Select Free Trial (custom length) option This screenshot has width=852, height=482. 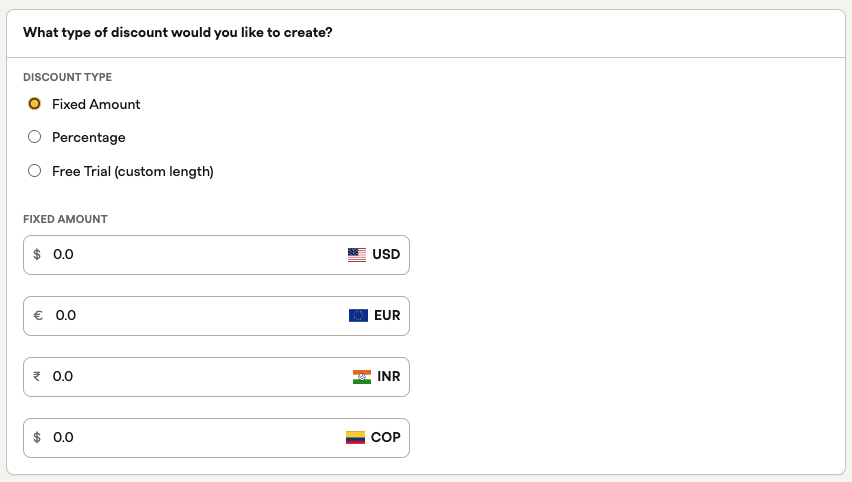click(35, 171)
